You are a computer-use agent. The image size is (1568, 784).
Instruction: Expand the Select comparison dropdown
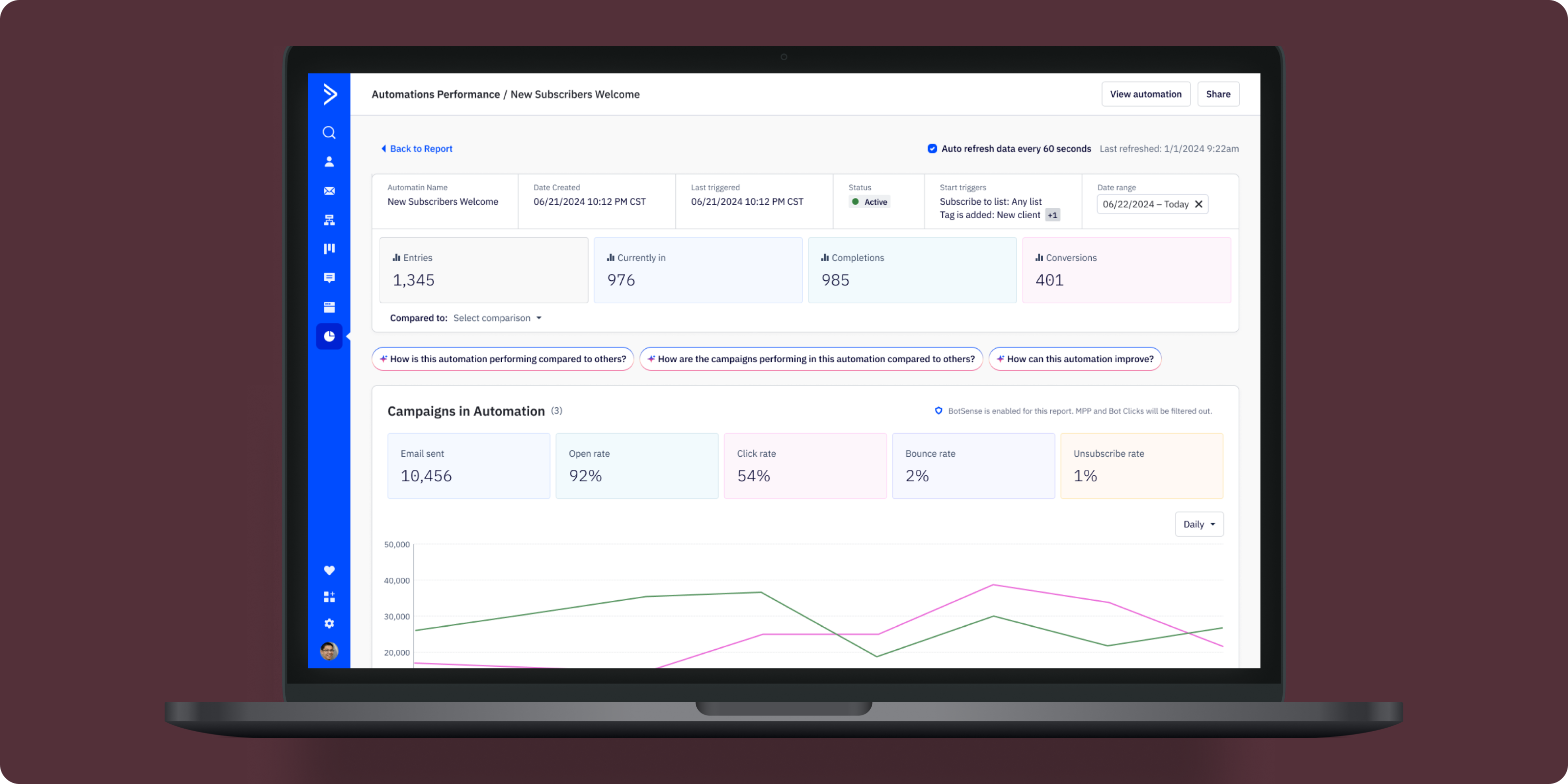(497, 318)
